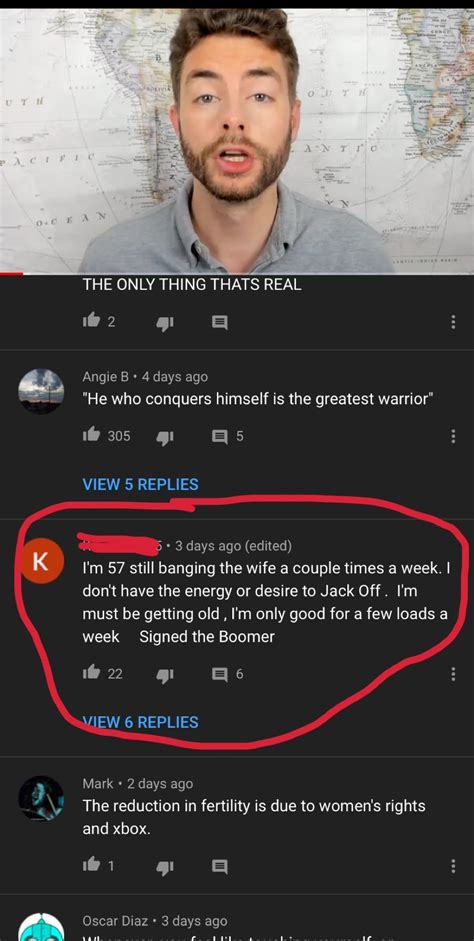This screenshot has height=941, width=474.
Task: Dislike Mark's comment
Action: click(x=164, y=867)
